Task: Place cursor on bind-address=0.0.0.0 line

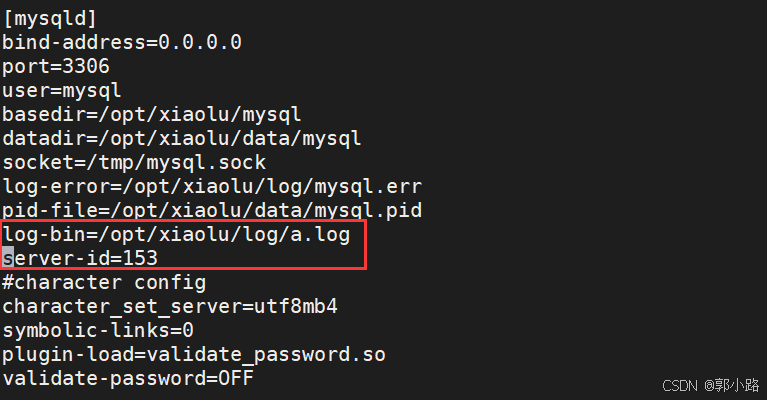Action: (x=122, y=42)
